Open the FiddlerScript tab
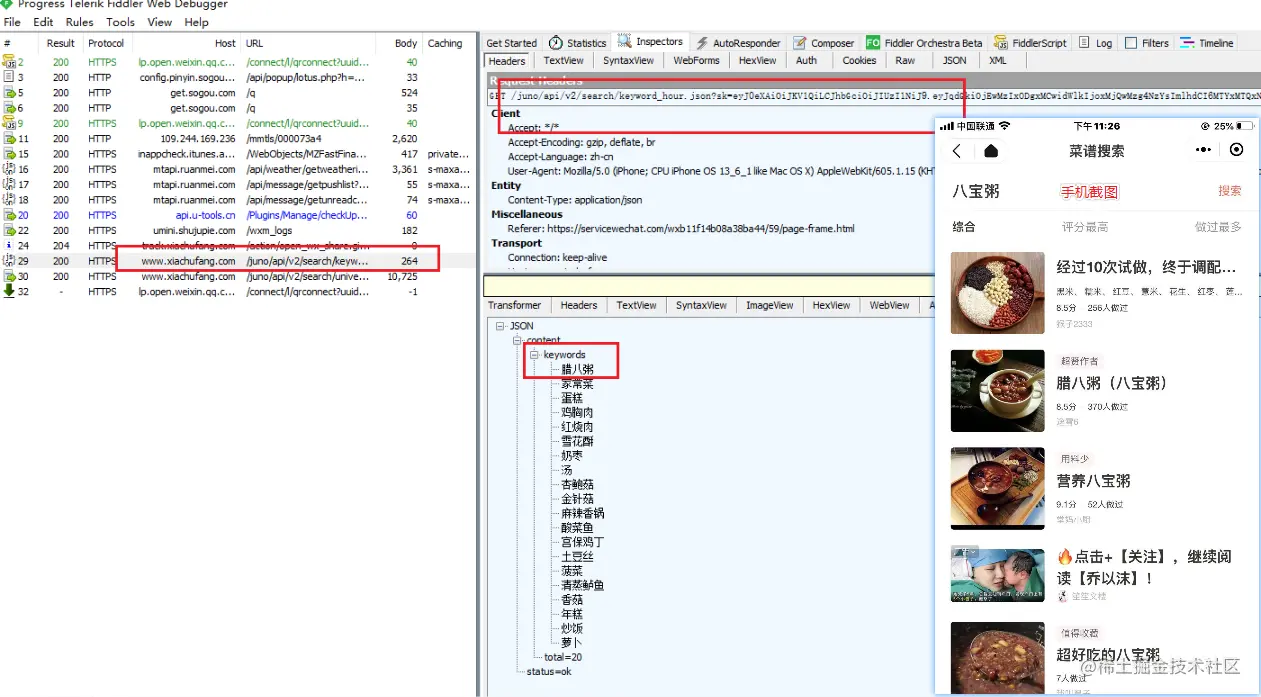Screen dimensions: 1261x697 pyautogui.click(x=1031, y=43)
